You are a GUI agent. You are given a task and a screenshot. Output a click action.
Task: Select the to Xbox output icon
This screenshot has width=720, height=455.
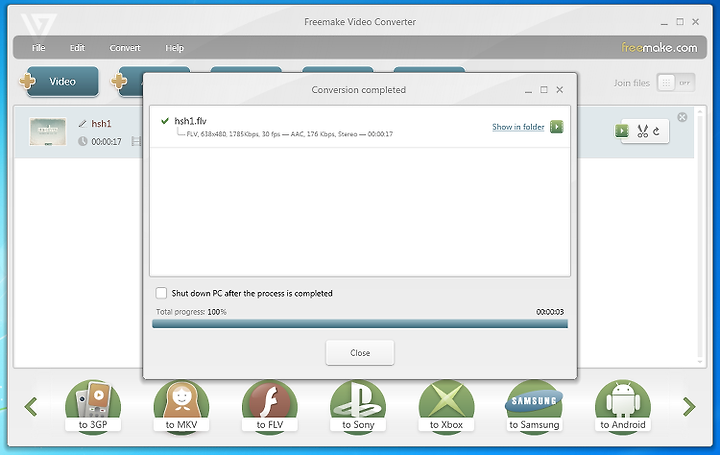(446, 406)
